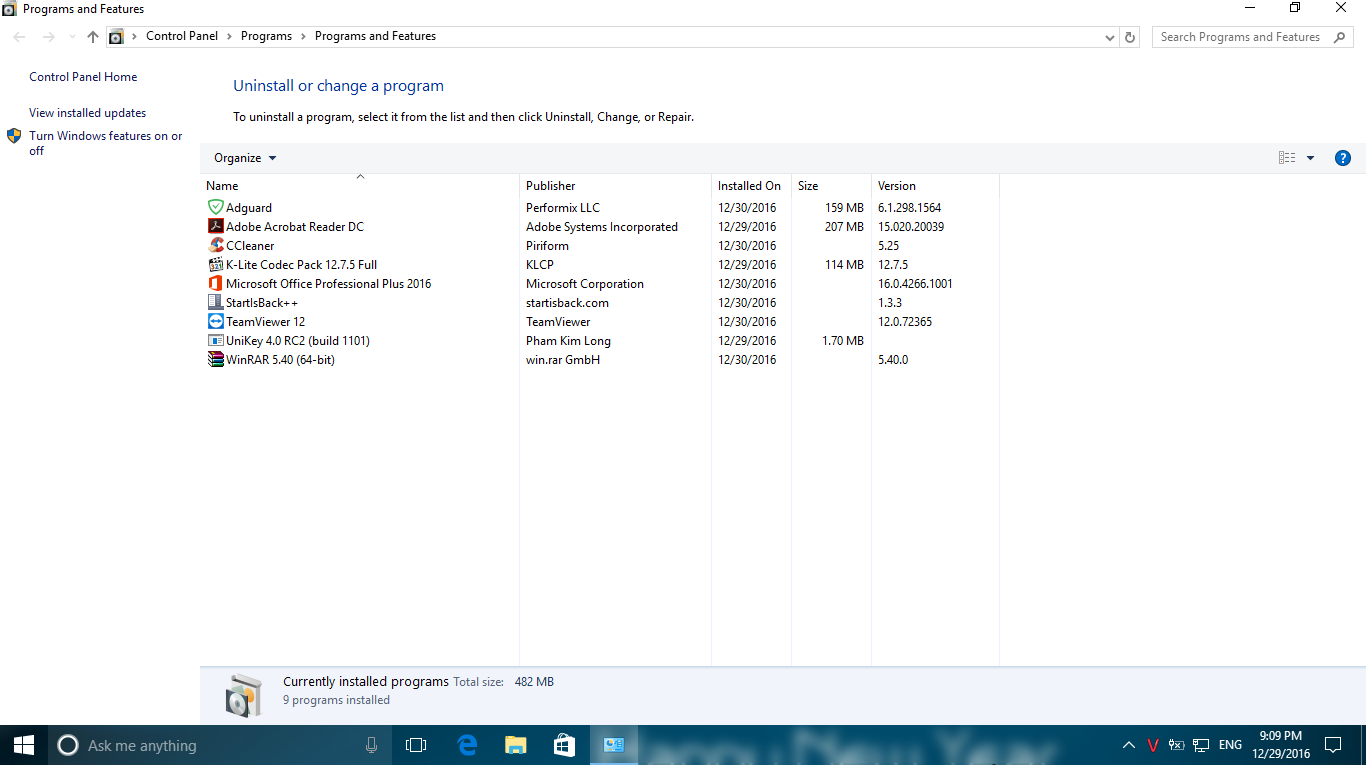Viewport: 1366px width, 765px height.
Task: Click the search magnifier icon
Action: point(1339,37)
